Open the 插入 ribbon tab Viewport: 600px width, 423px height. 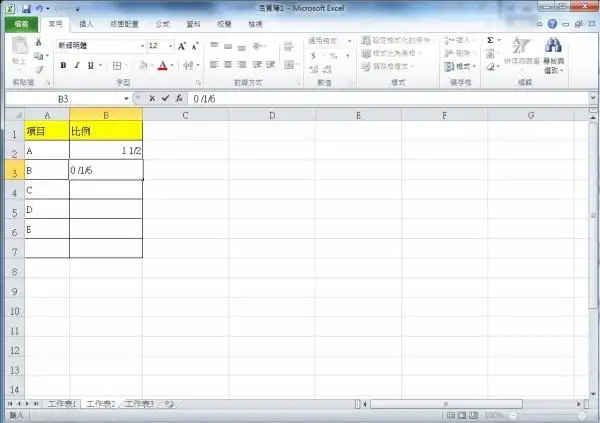[x=87, y=22]
